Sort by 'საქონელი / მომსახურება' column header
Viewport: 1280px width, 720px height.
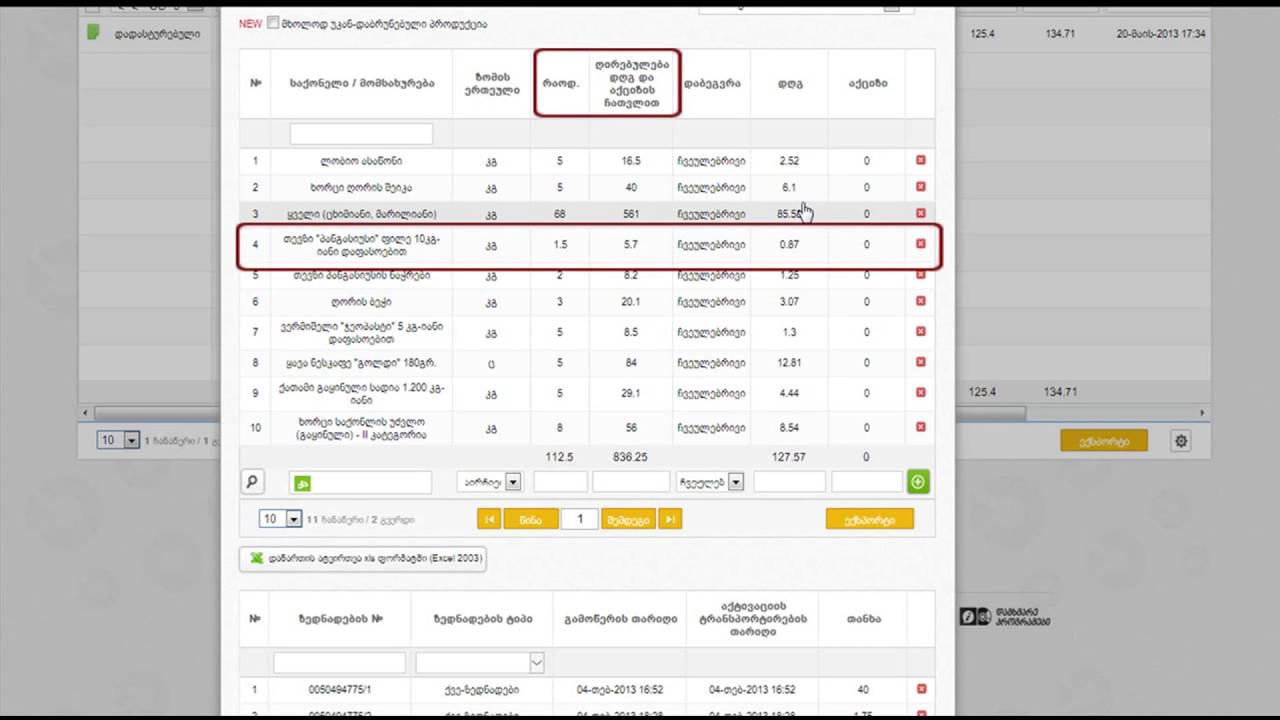[361, 83]
